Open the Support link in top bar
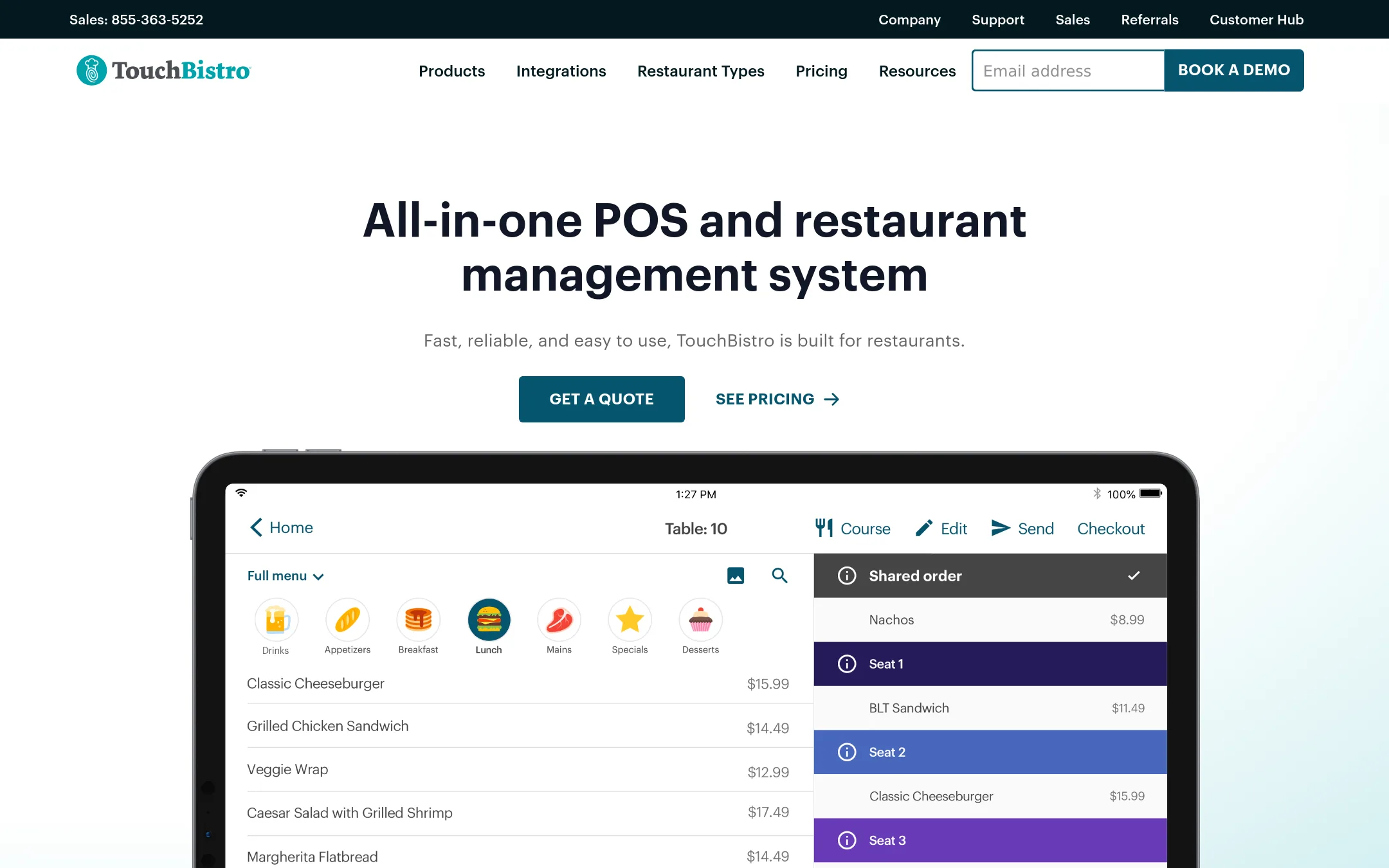The width and height of the screenshot is (1389, 868). (997, 19)
